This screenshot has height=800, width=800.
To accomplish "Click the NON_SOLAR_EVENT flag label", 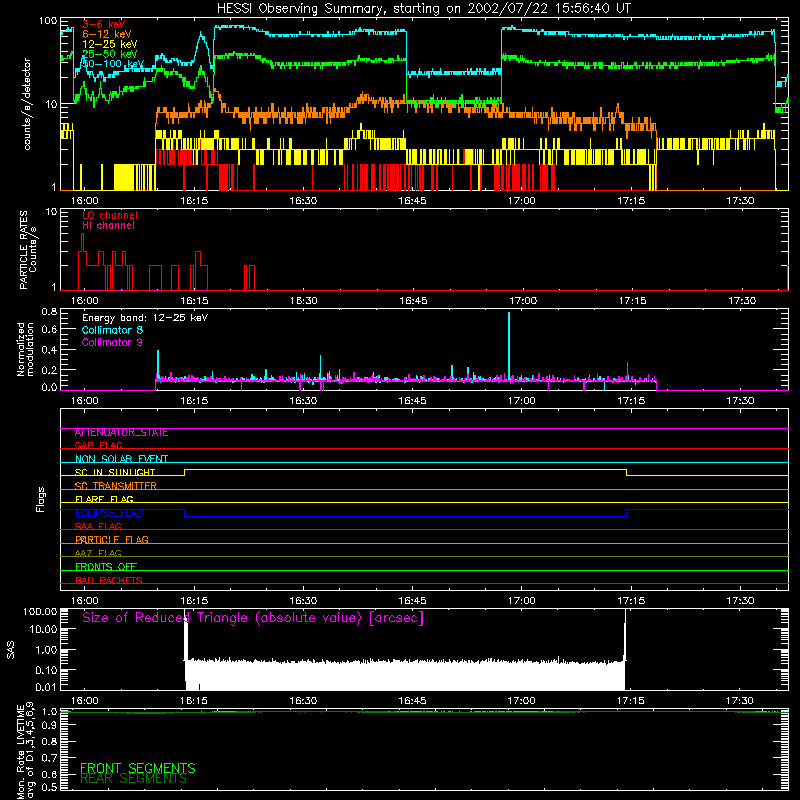I will pos(121,459).
